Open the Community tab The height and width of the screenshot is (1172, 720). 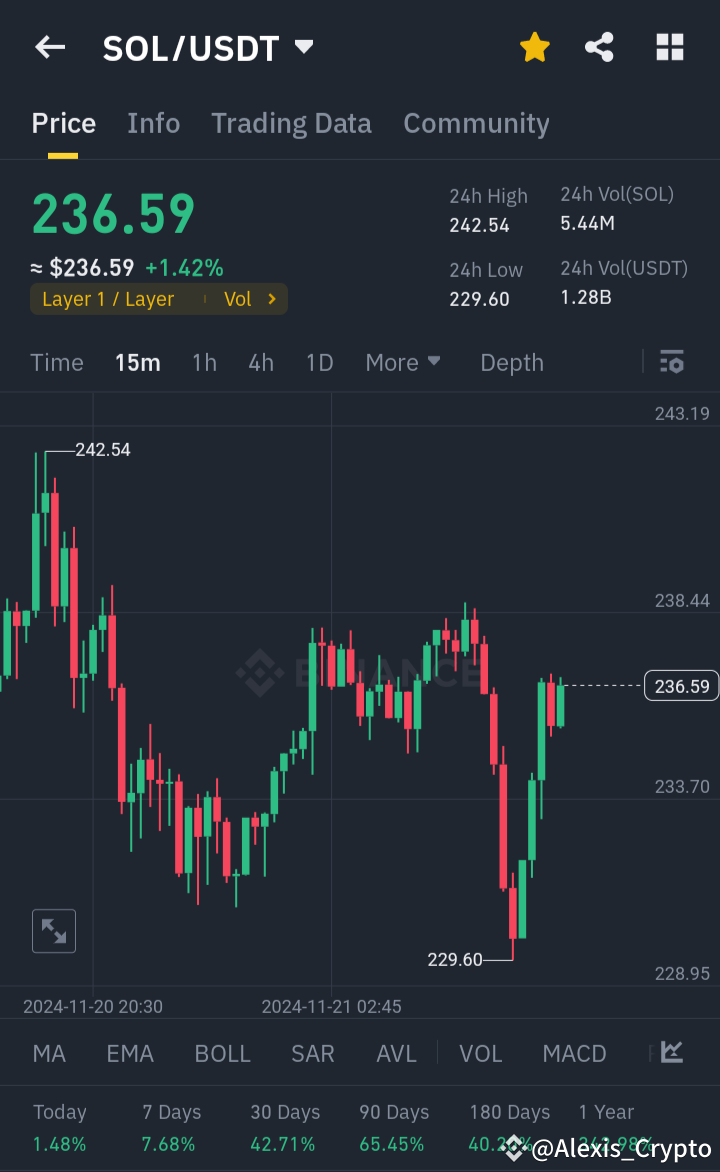pos(476,122)
